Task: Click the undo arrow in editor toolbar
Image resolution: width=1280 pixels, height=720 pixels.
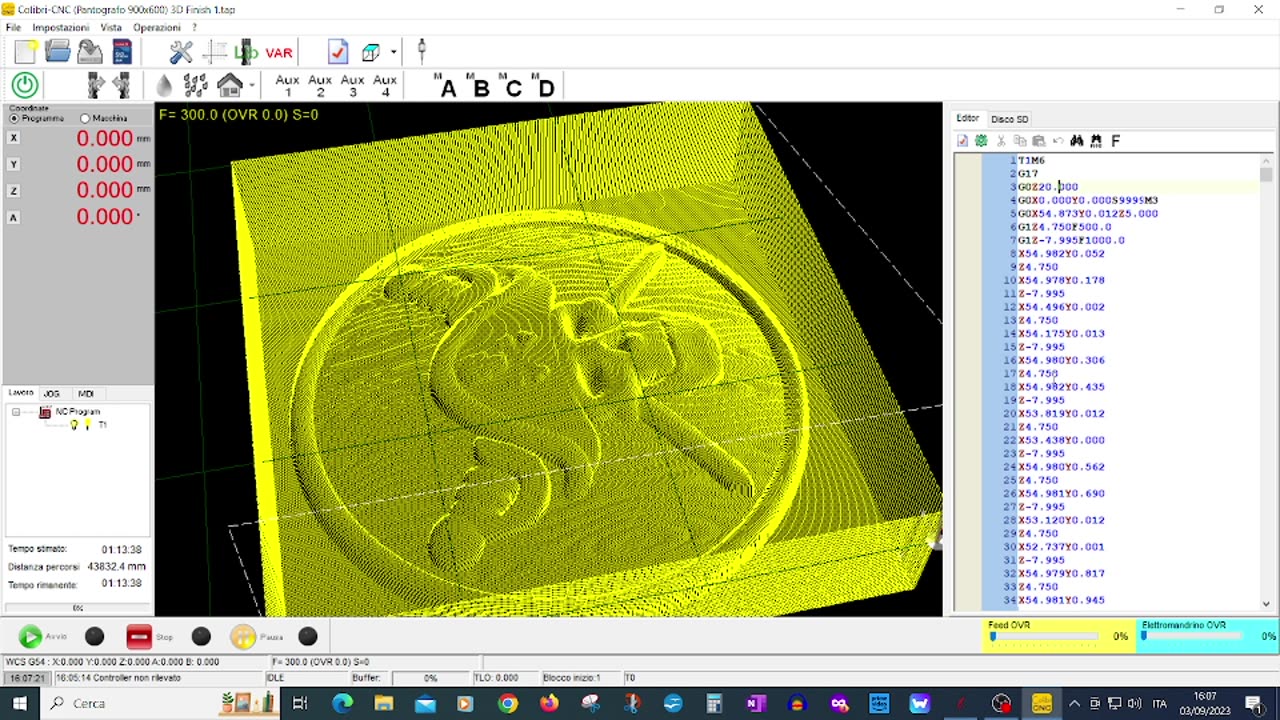Action: 1058,141
